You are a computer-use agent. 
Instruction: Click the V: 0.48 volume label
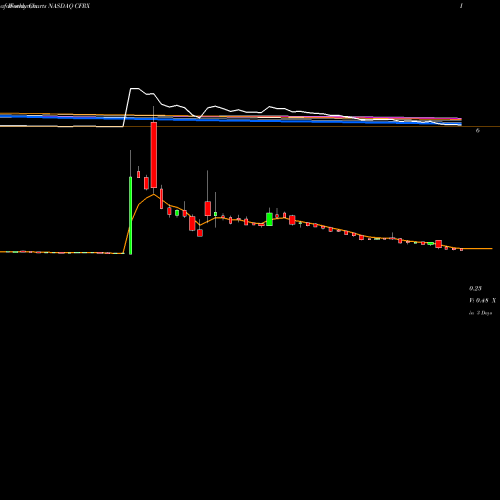pyautogui.click(x=482, y=301)
